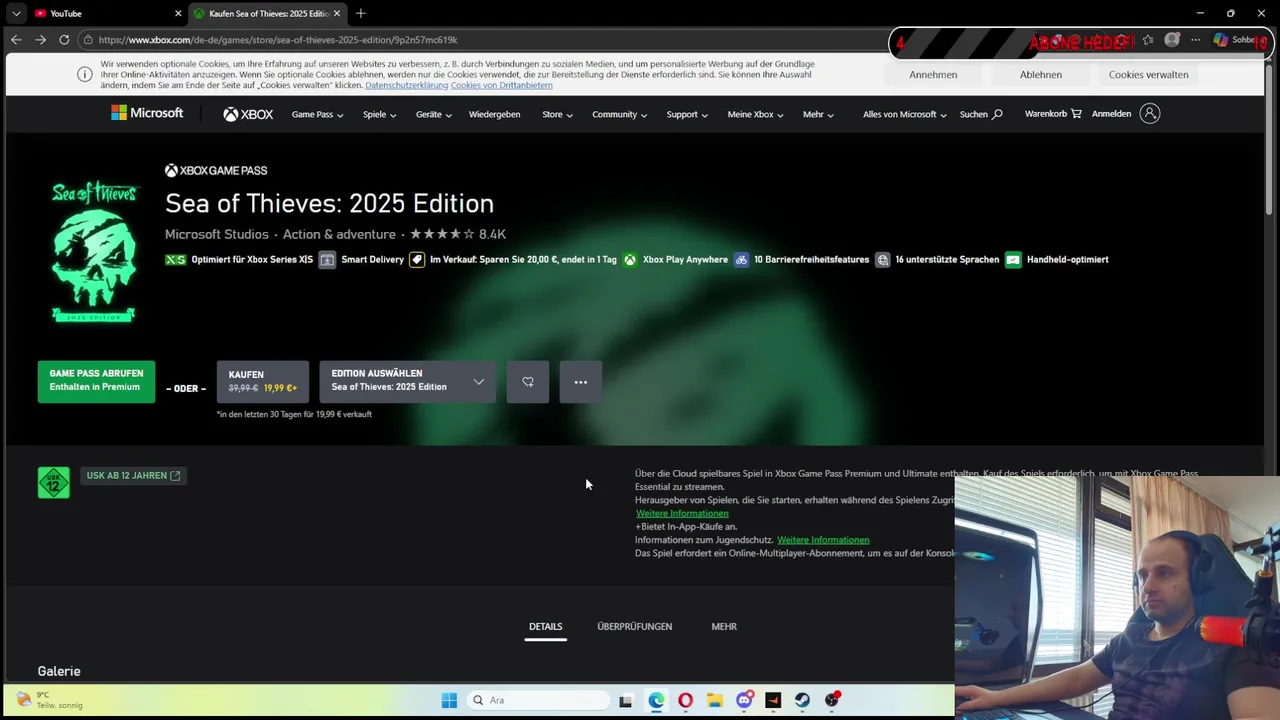Switch to the Überprüfungen tab
Screen dimensions: 1280x720
pos(634,627)
